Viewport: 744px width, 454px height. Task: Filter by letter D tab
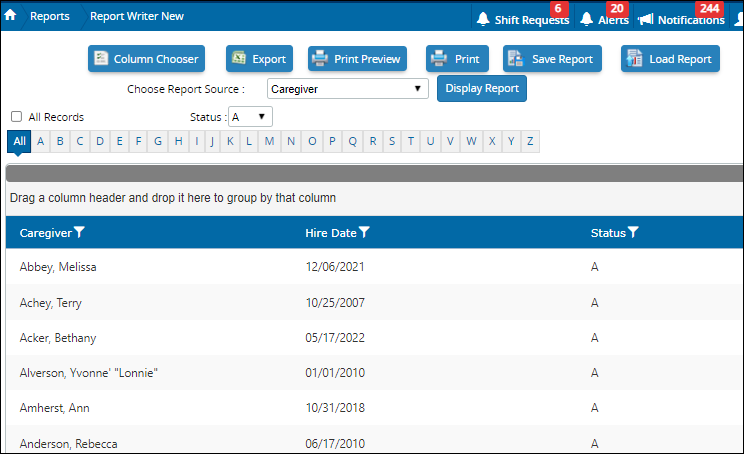[x=100, y=141]
